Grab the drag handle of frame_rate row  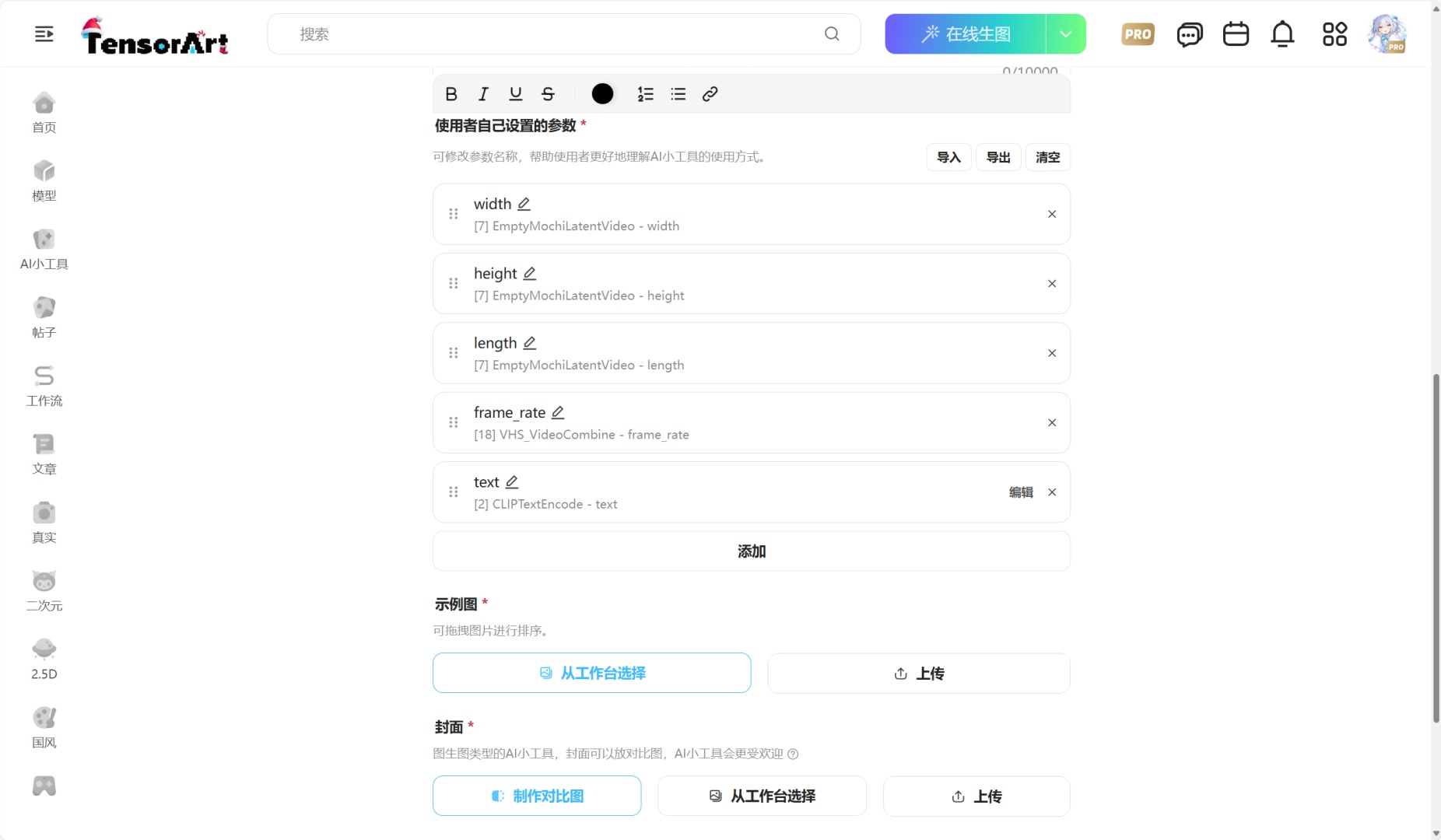(x=454, y=422)
